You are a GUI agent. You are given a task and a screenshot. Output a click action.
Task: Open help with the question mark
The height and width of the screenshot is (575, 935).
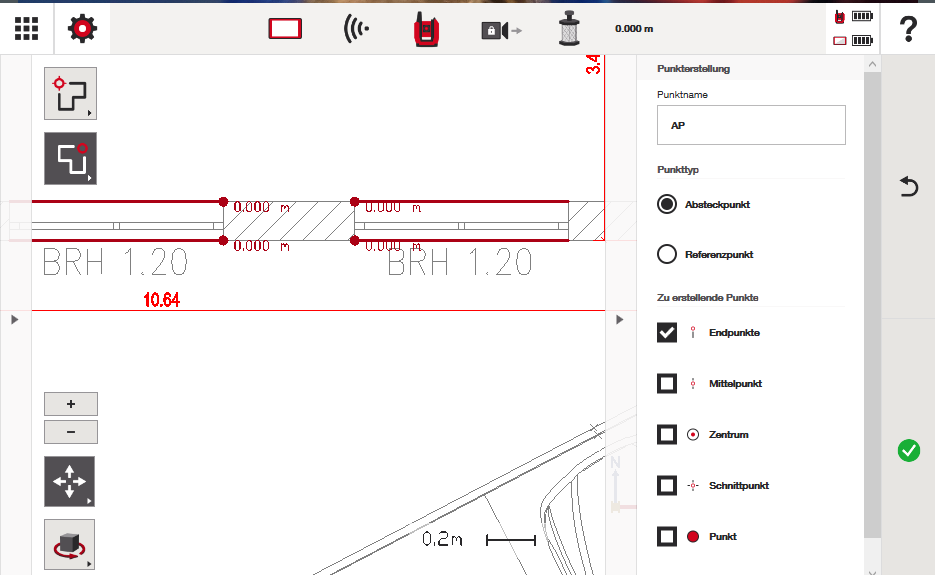908,29
